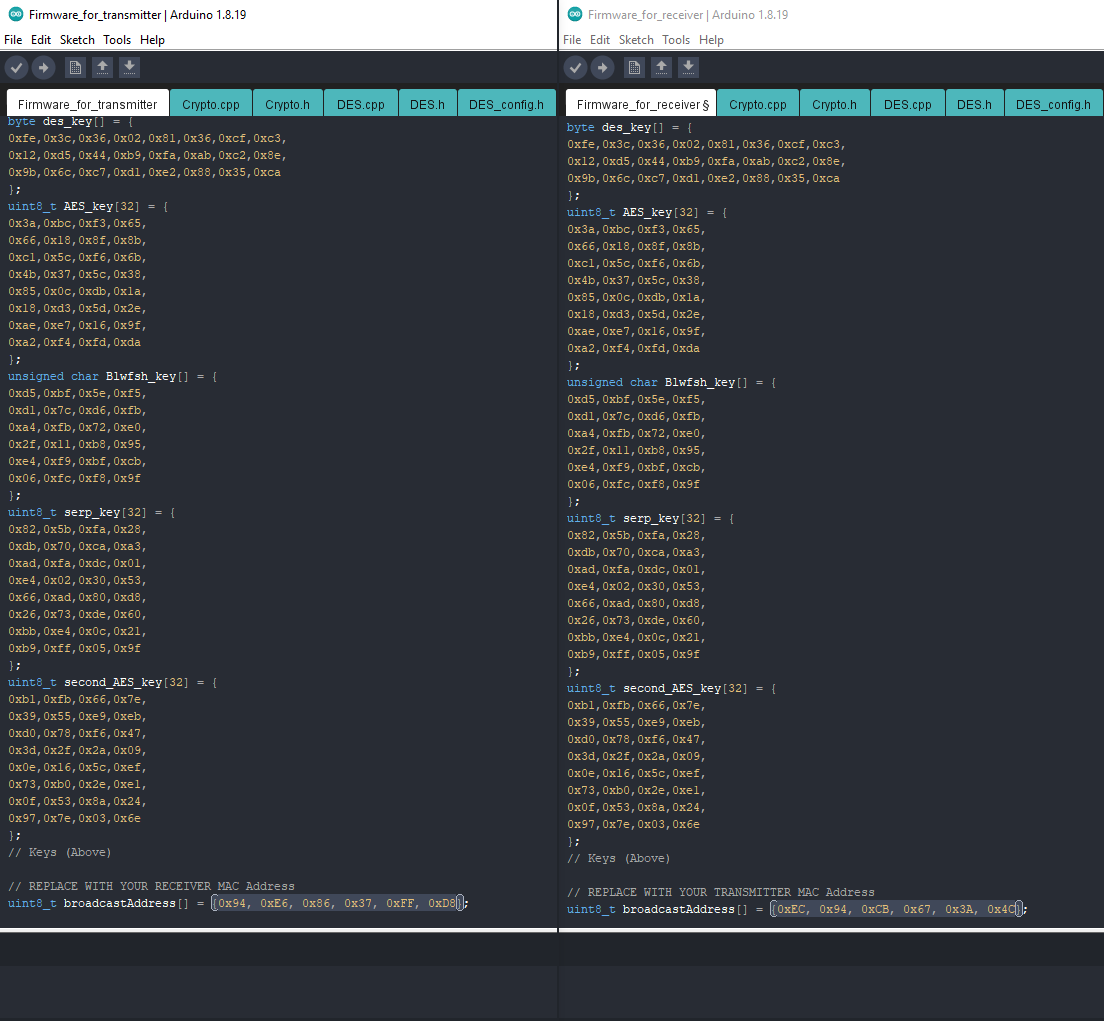Image resolution: width=1104 pixels, height=1021 pixels.
Task: Switch to Crypto.cpp tab in transmitter
Action: pyautogui.click(x=211, y=104)
